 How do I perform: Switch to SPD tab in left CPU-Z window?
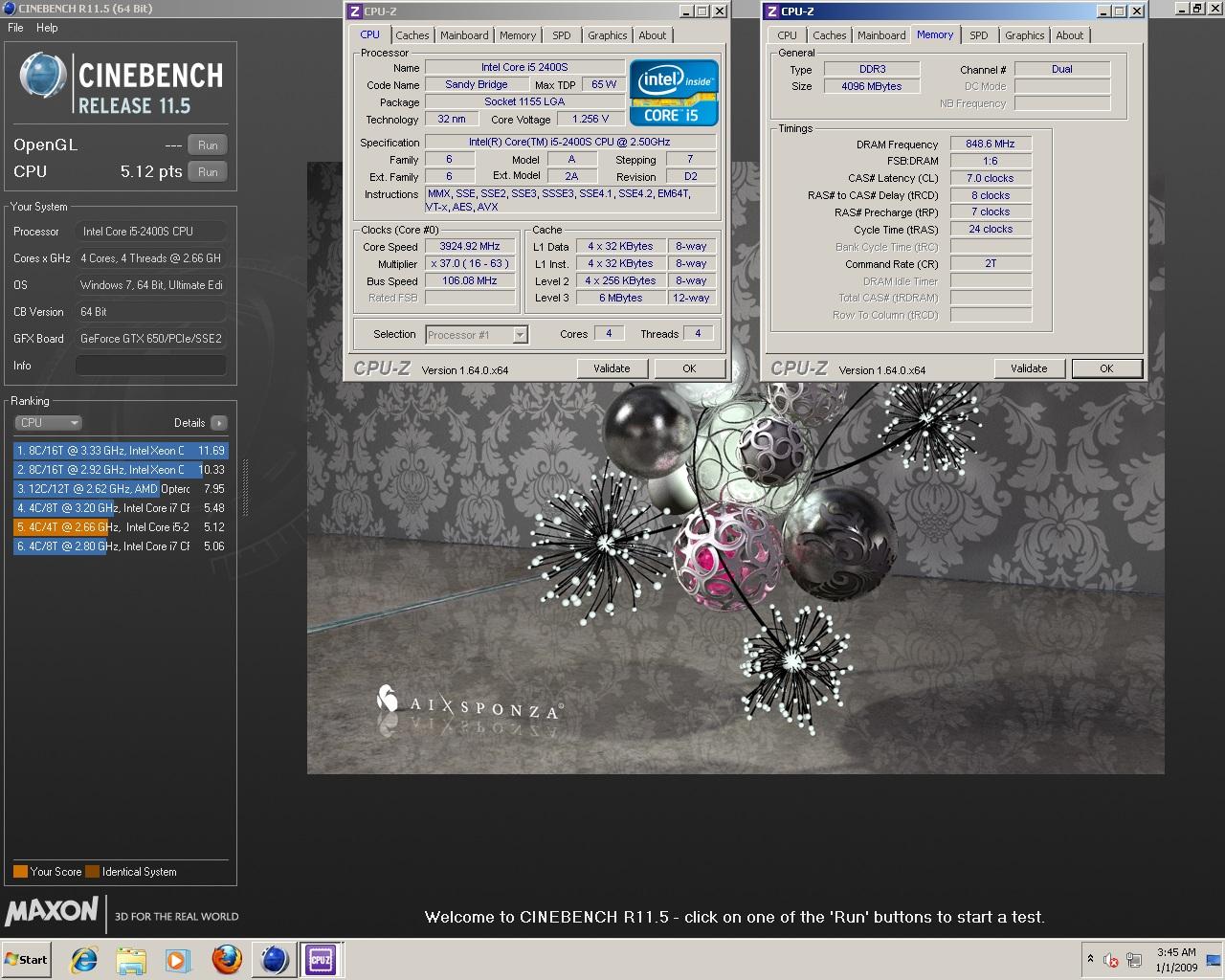(562, 35)
